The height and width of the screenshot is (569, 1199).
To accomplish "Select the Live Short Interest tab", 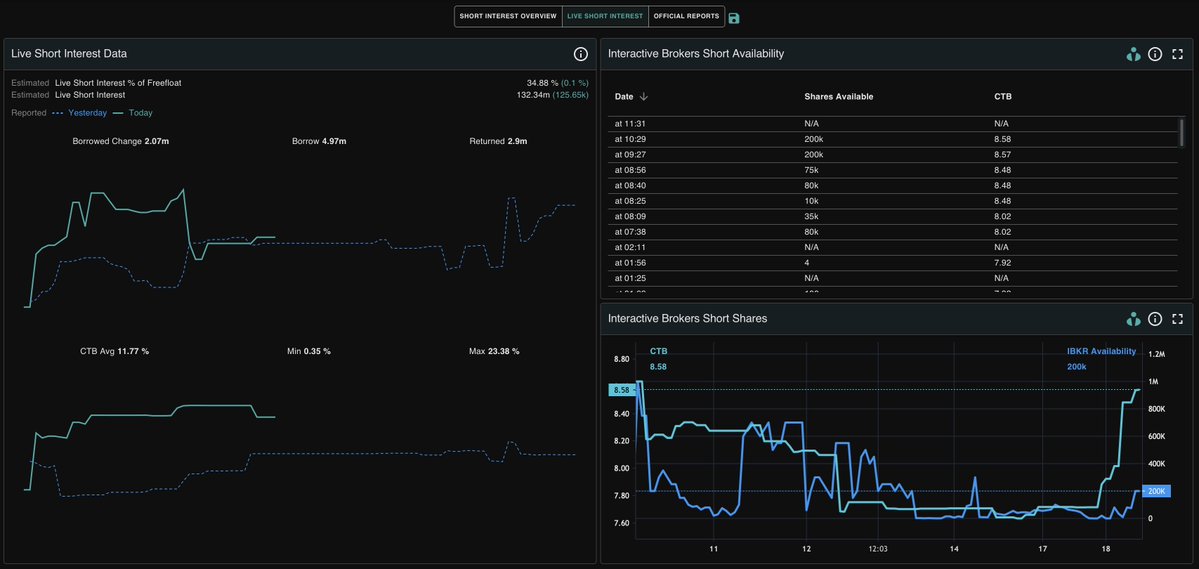I will pos(605,16).
